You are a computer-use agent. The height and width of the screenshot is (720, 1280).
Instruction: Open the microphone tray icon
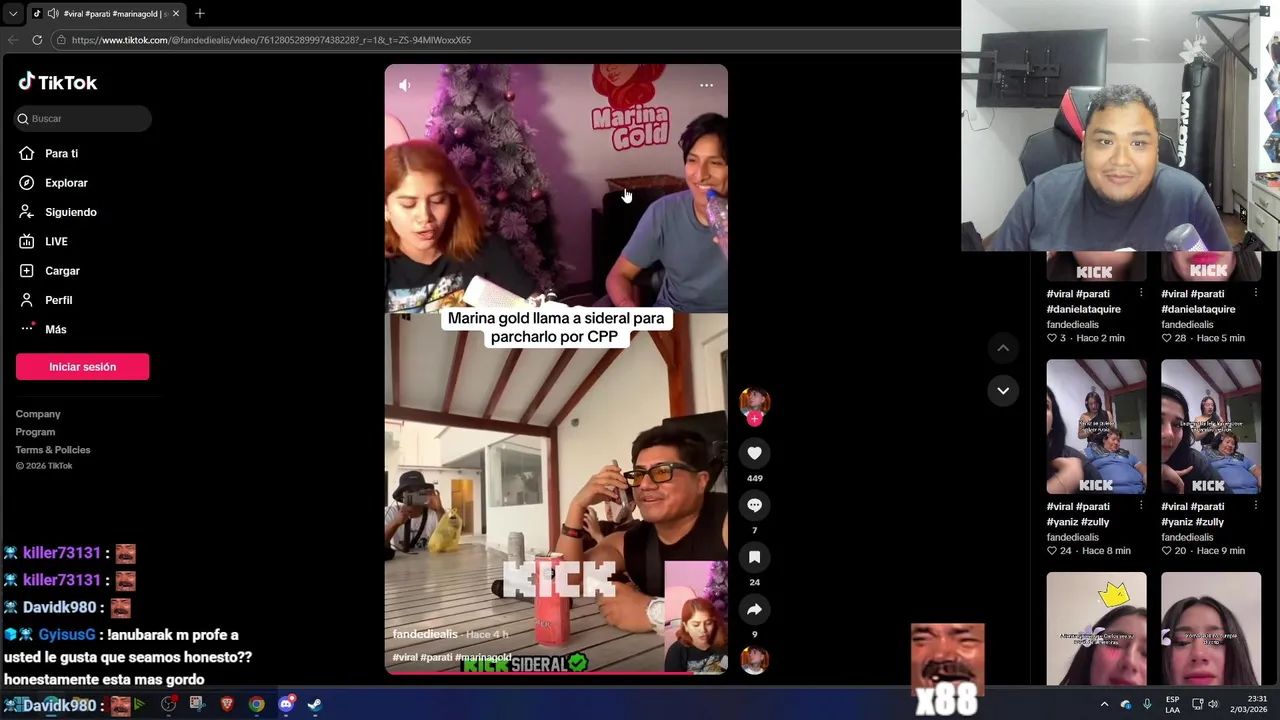1147,704
